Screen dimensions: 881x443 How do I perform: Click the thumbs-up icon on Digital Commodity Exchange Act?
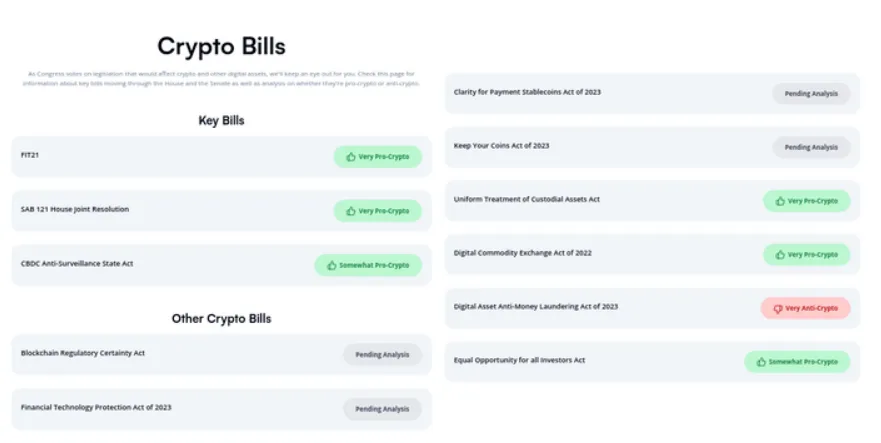(780, 255)
